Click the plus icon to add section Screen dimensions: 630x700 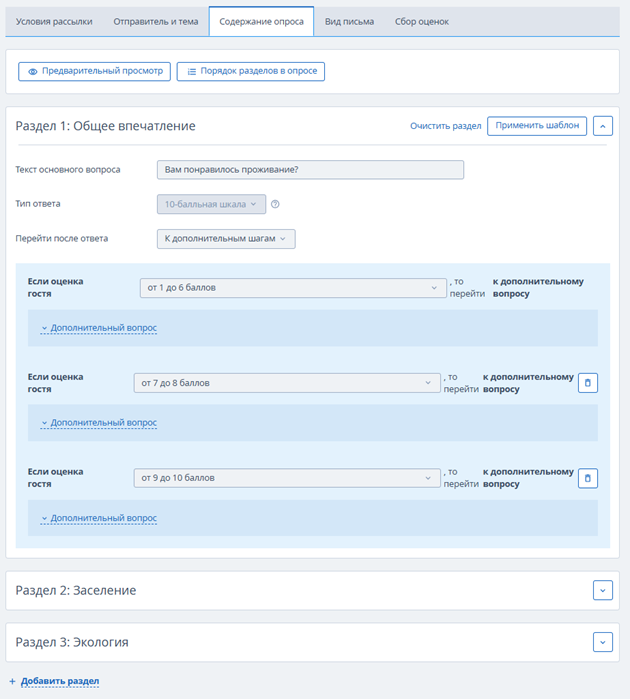[x=13, y=681]
